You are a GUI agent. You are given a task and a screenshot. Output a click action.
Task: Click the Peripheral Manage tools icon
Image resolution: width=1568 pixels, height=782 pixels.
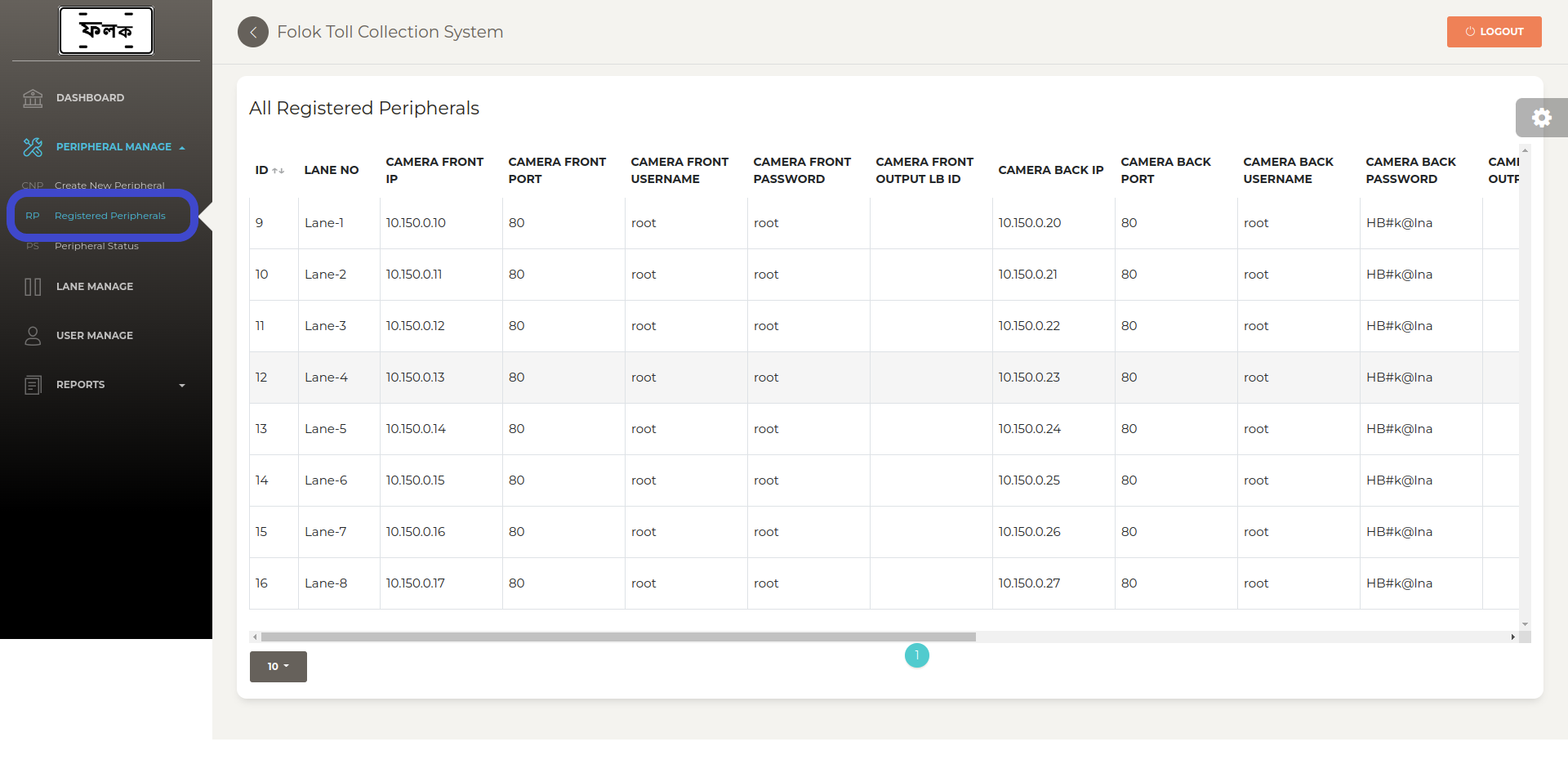[x=33, y=147]
